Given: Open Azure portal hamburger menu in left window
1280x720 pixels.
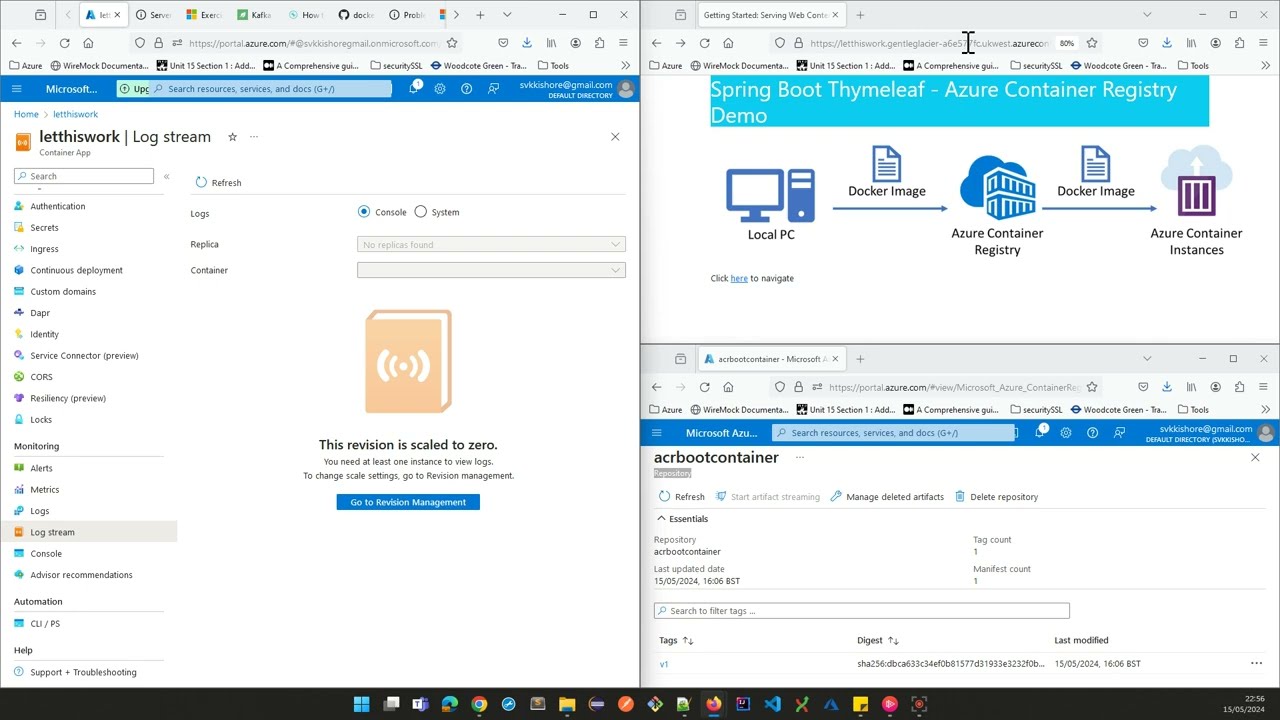Looking at the screenshot, I should [16, 89].
